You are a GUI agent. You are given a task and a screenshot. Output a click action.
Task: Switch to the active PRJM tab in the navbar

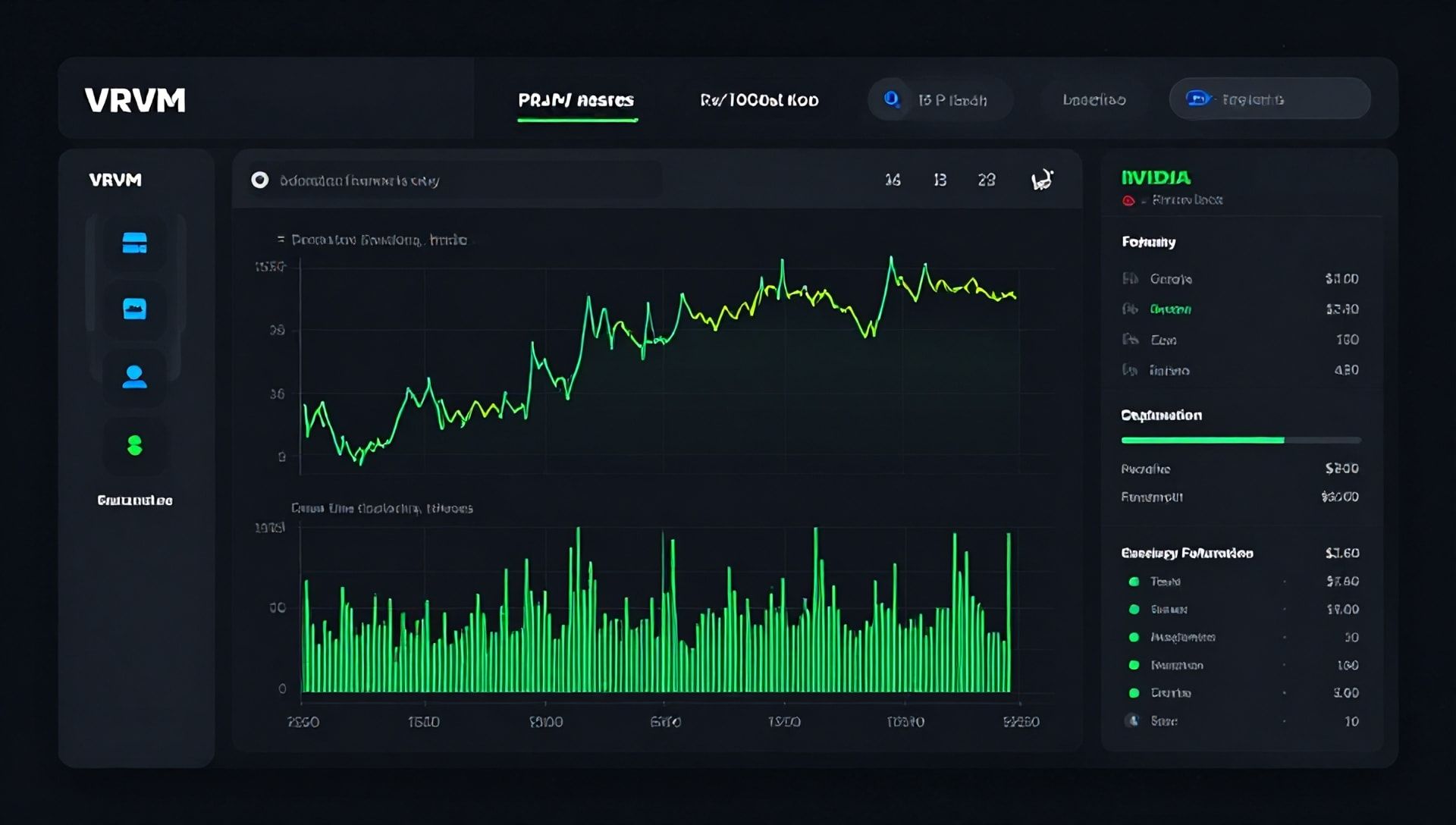tap(576, 99)
